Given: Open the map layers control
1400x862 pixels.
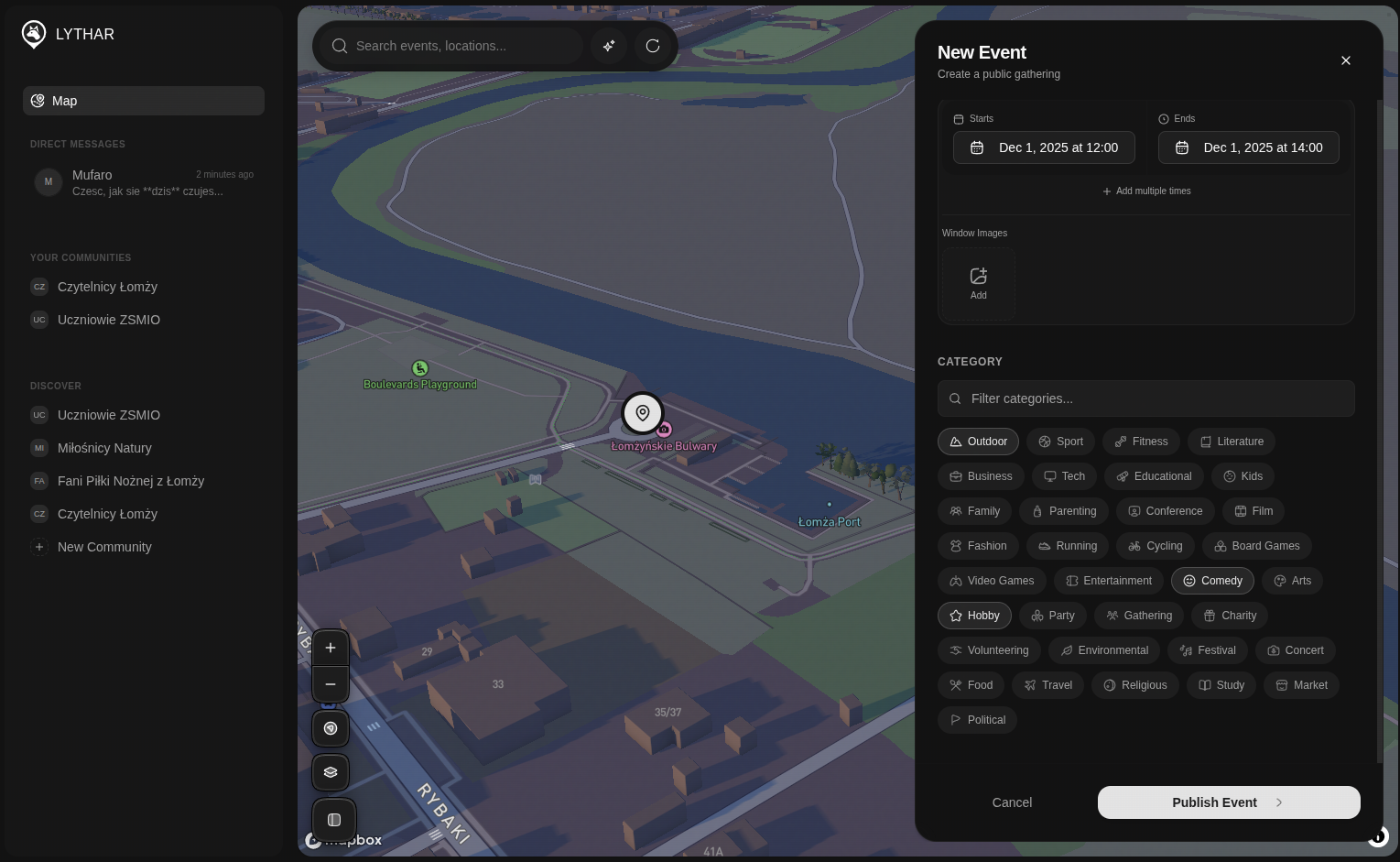Looking at the screenshot, I should coord(331,772).
